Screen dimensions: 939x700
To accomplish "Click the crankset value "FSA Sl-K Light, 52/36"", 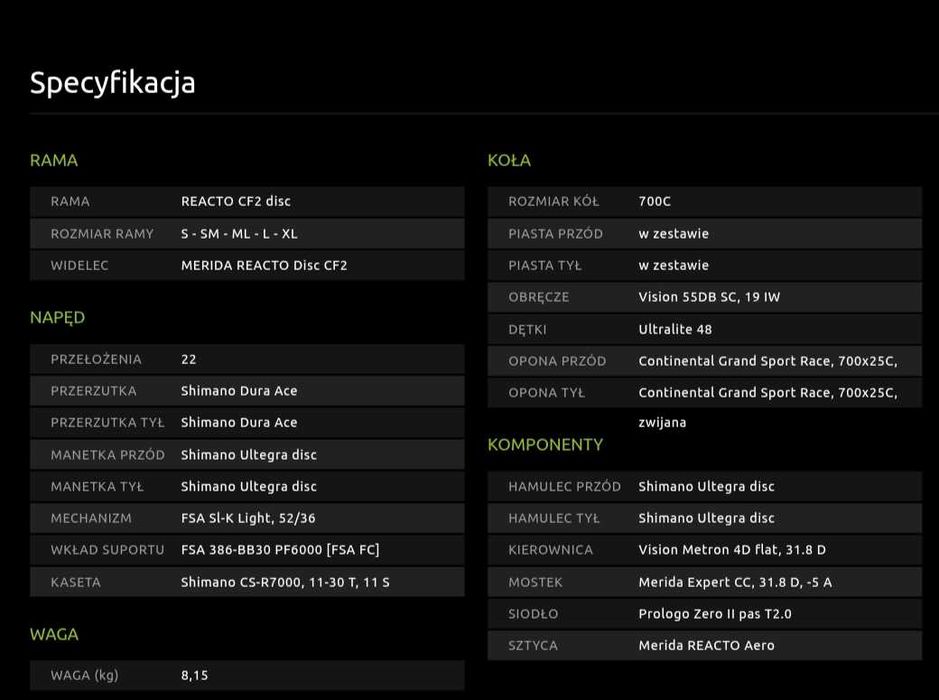I will (248, 518).
